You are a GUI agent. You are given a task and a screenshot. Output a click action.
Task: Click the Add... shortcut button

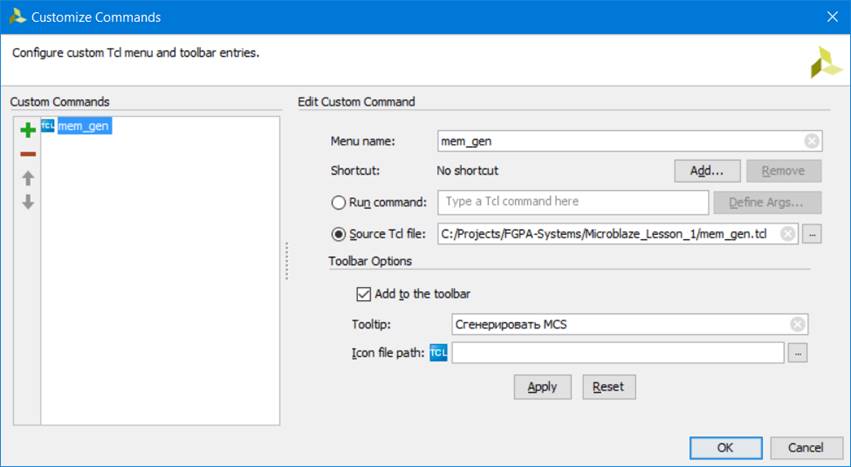coord(706,171)
